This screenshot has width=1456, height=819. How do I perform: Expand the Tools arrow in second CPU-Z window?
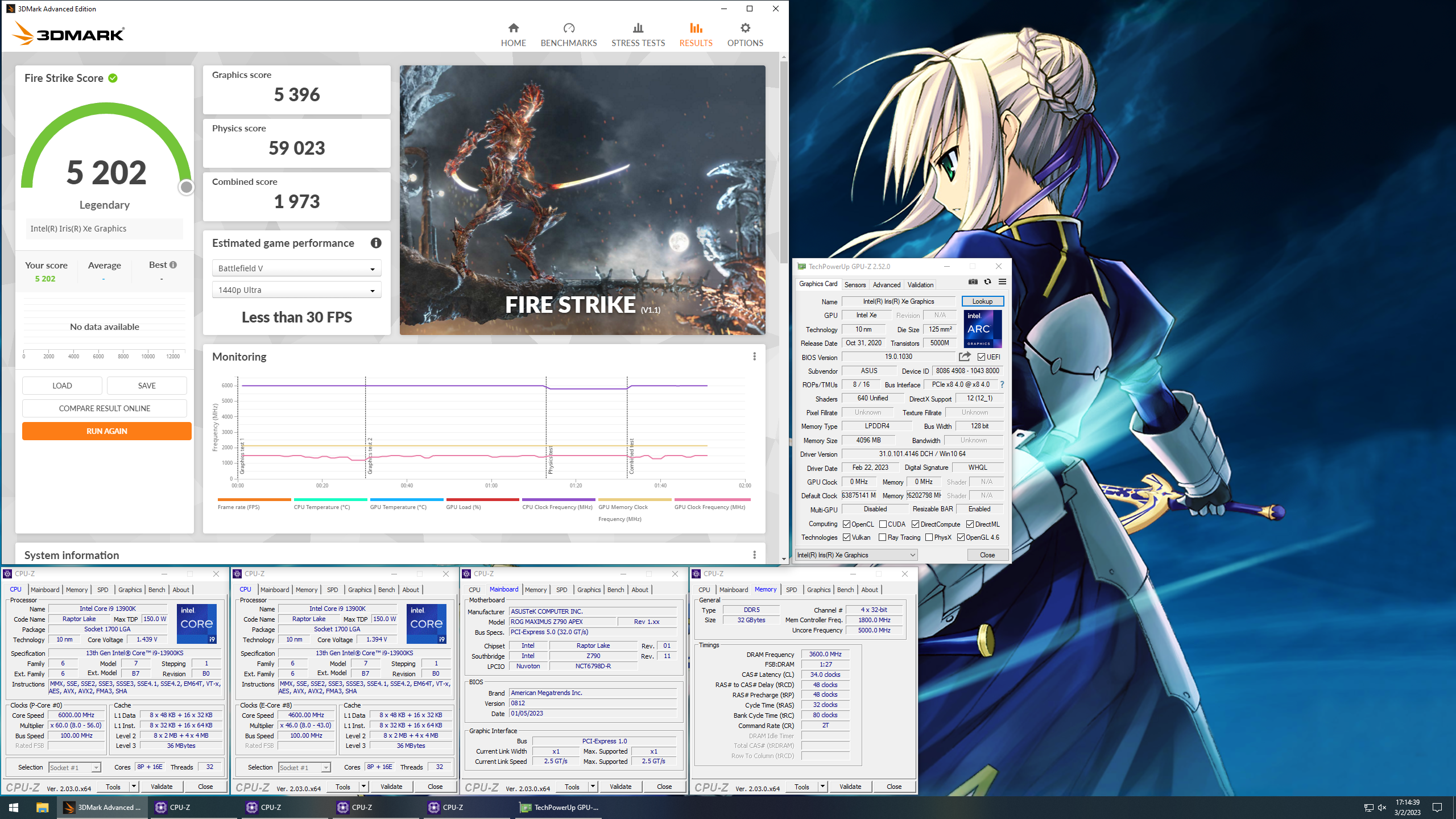pyautogui.click(x=363, y=787)
